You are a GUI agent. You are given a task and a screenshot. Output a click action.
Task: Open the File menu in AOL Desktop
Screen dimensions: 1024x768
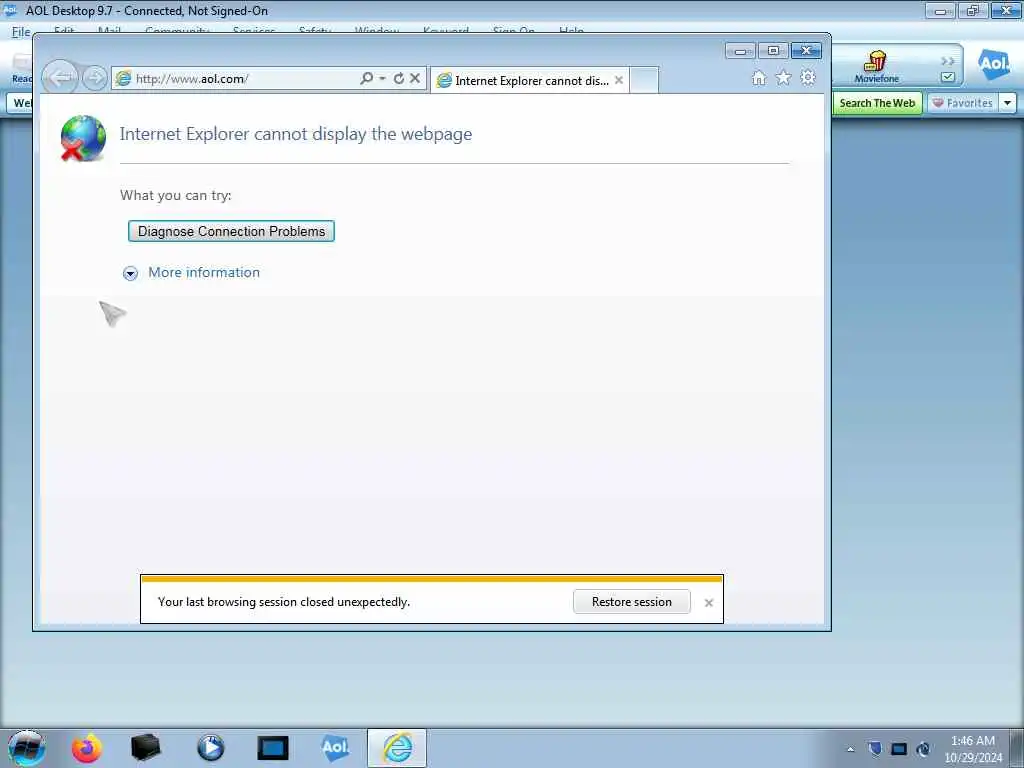[21, 31]
